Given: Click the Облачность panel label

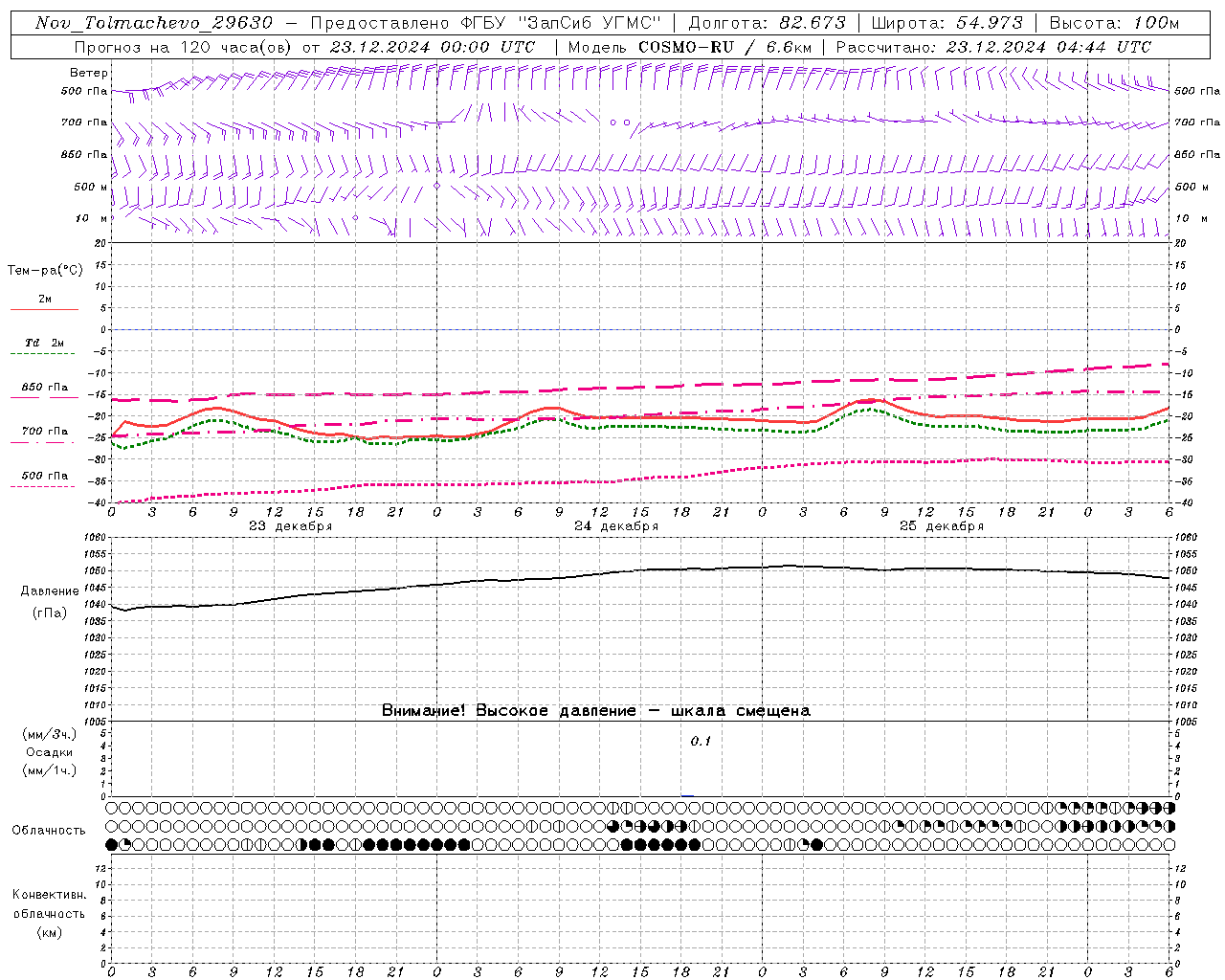Looking at the screenshot, I should click(x=49, y=831).
